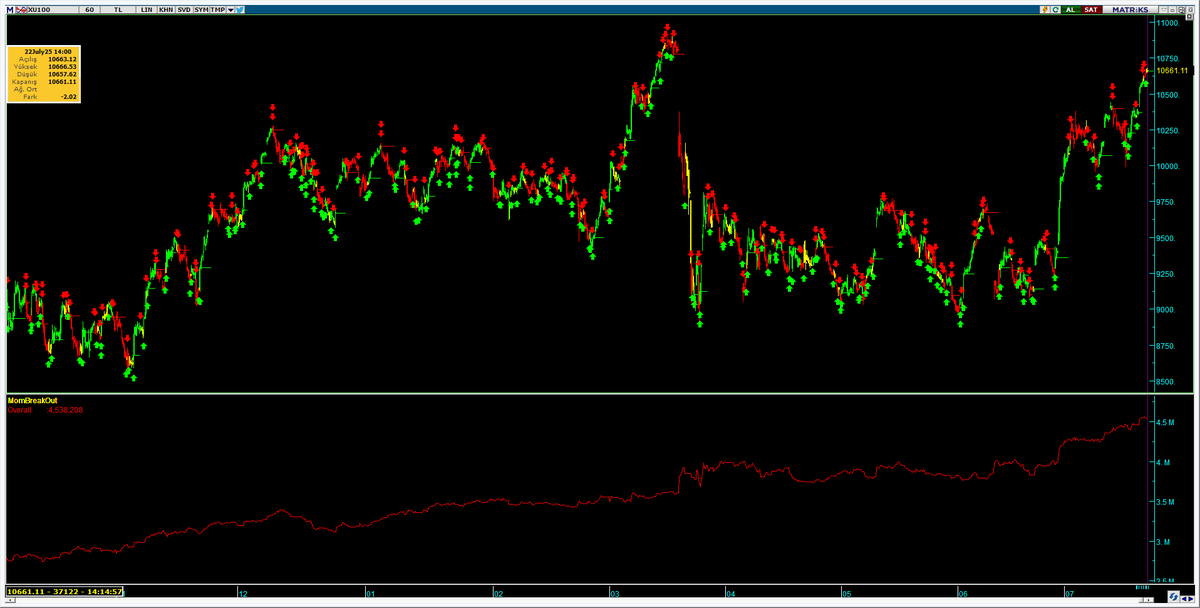1200x608 pixels.
Task: Click the small square icon above price axis
Action: pos(1189,16)
